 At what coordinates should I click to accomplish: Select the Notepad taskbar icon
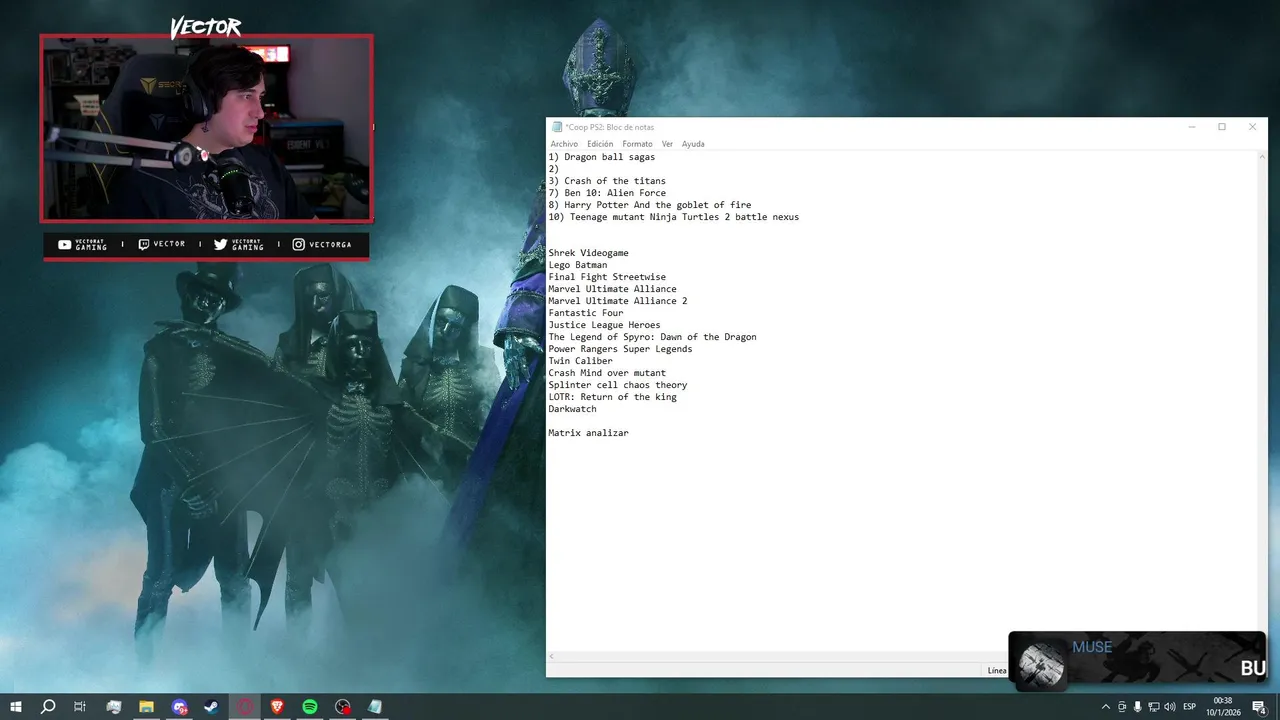(375, 707)
